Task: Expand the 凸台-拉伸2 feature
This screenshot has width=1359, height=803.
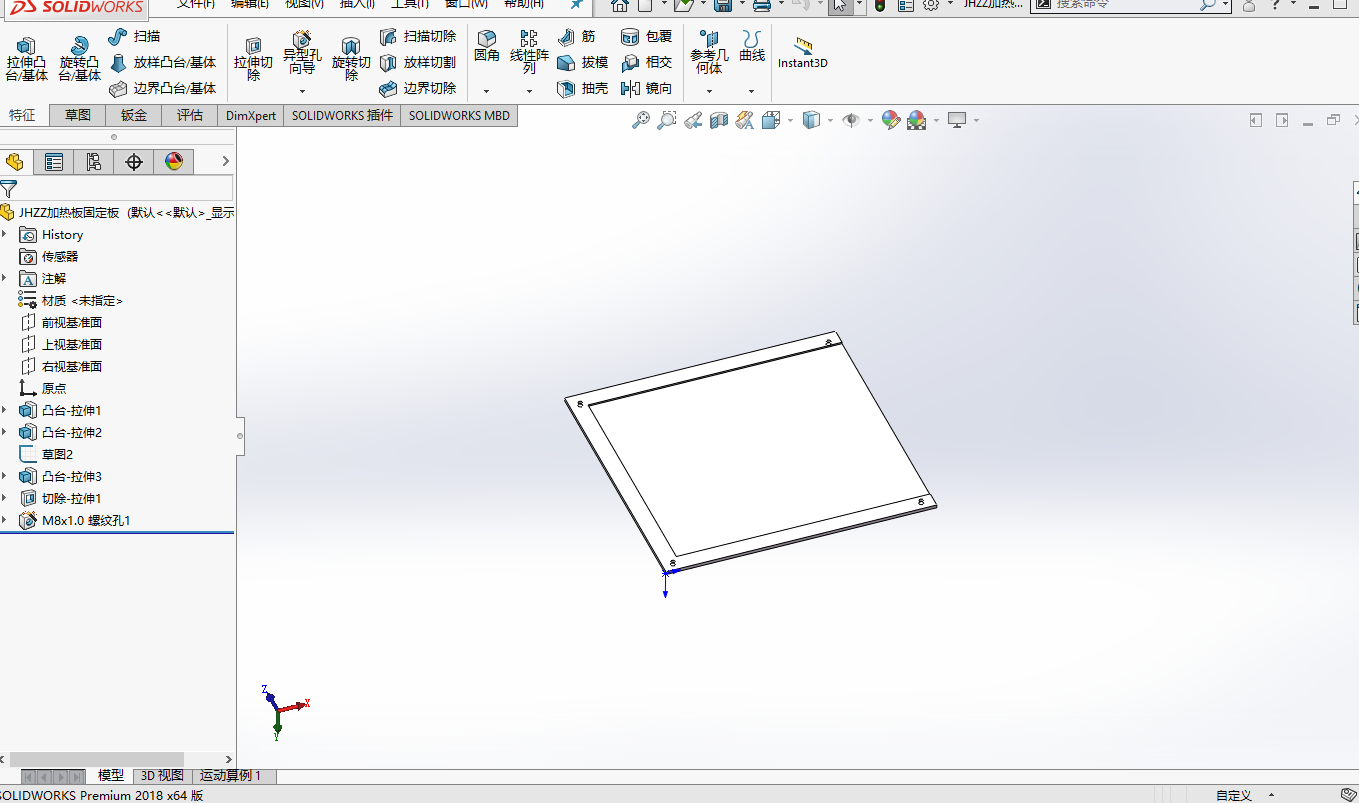Action: point(5,433)
